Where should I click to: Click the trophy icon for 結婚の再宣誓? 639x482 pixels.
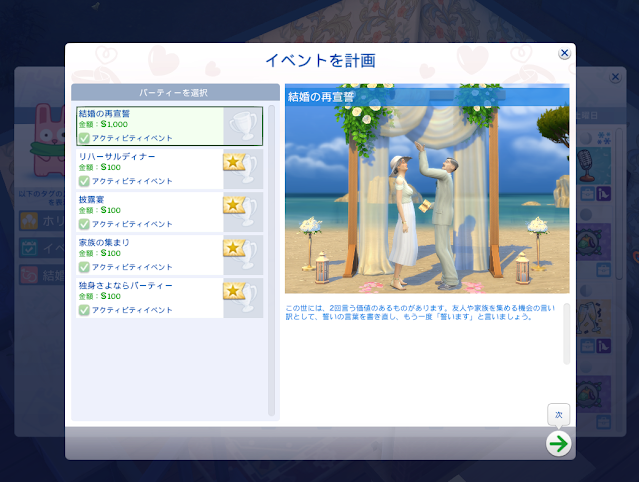[243, 126]
